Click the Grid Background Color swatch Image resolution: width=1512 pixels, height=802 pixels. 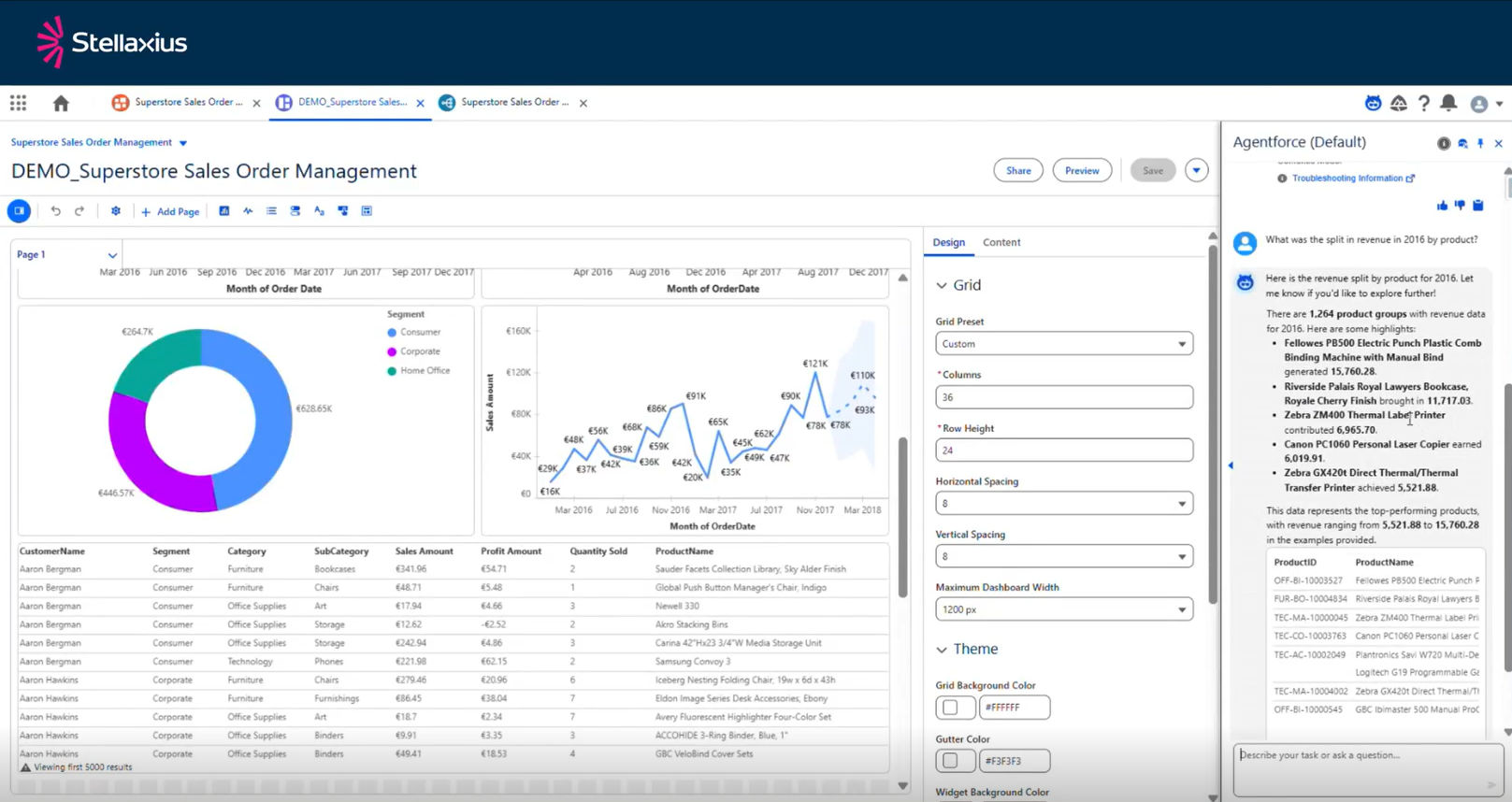[x=951, y=708]
